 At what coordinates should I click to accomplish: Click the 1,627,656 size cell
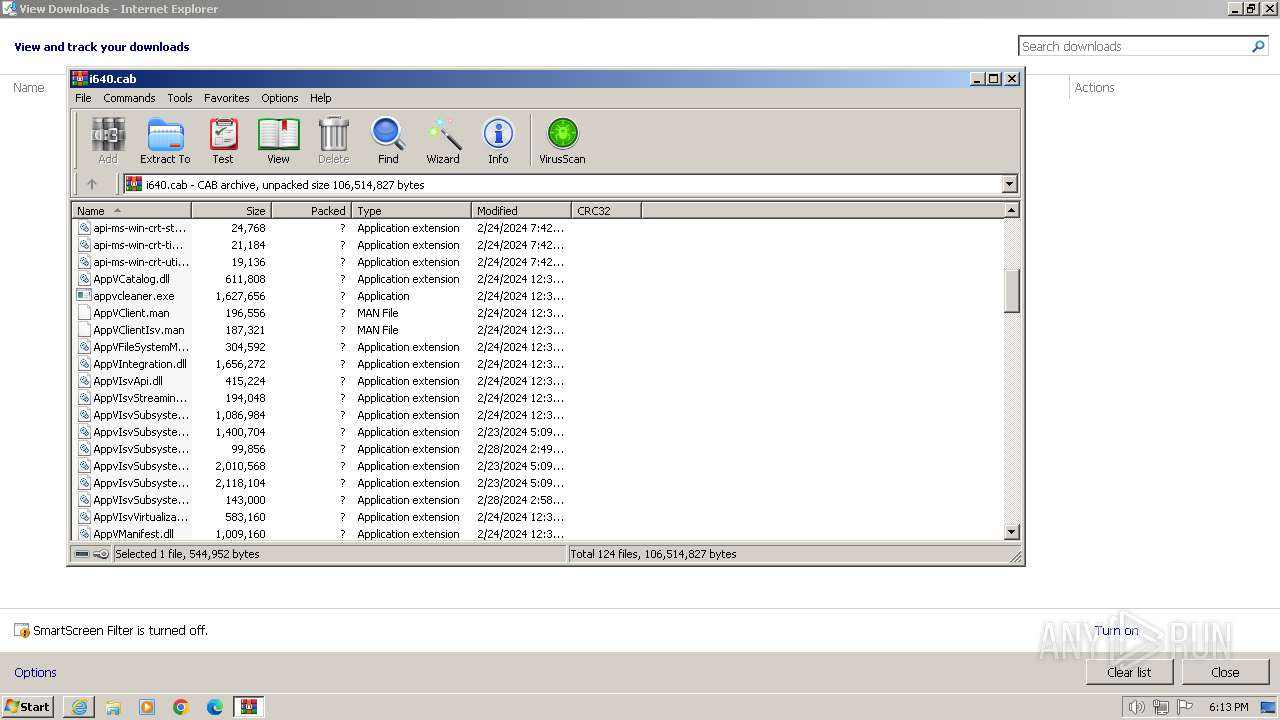pyautogui.click(x=240, y=296)
